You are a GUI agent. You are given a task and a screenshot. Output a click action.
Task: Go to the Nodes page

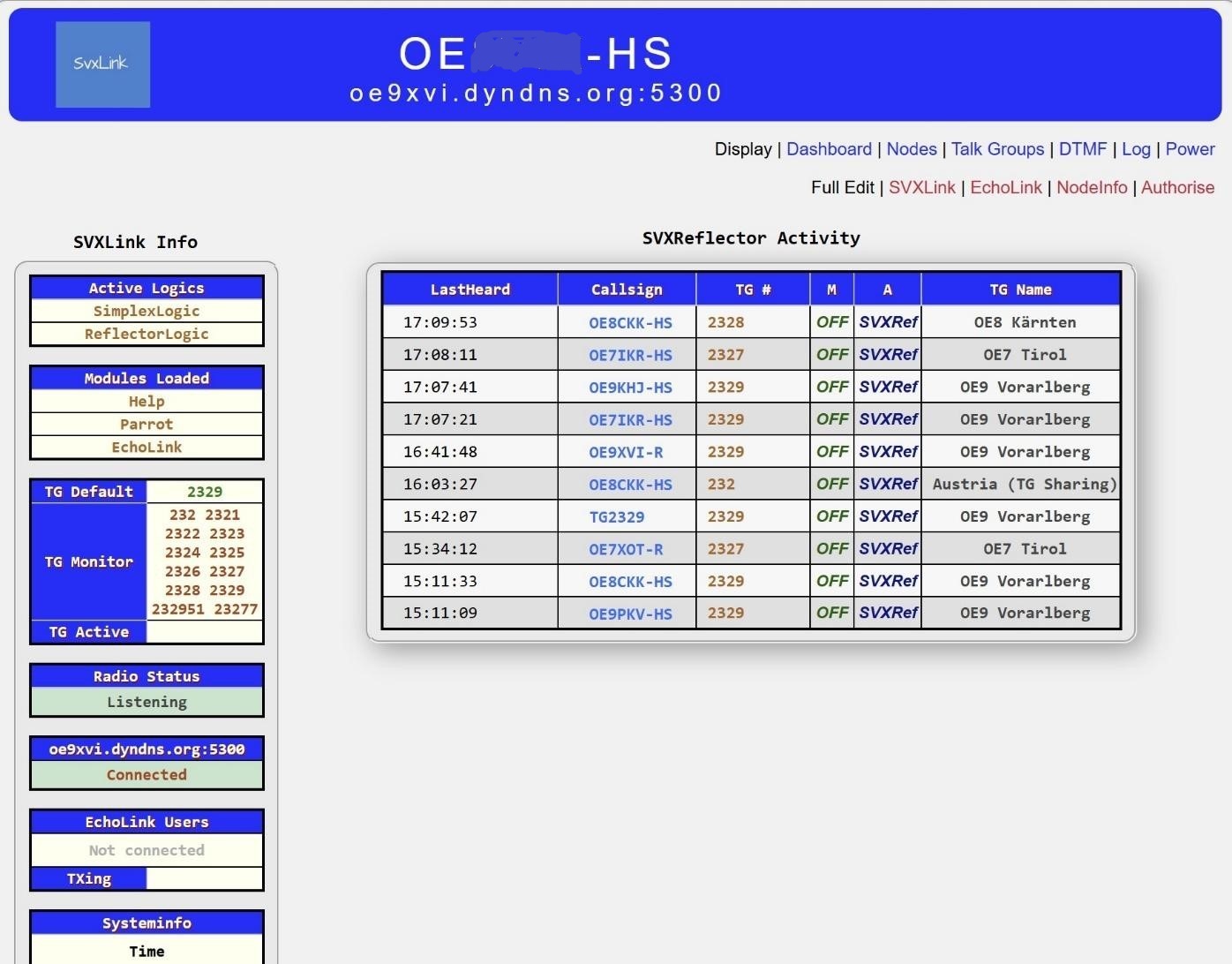(x=911, y=149)
